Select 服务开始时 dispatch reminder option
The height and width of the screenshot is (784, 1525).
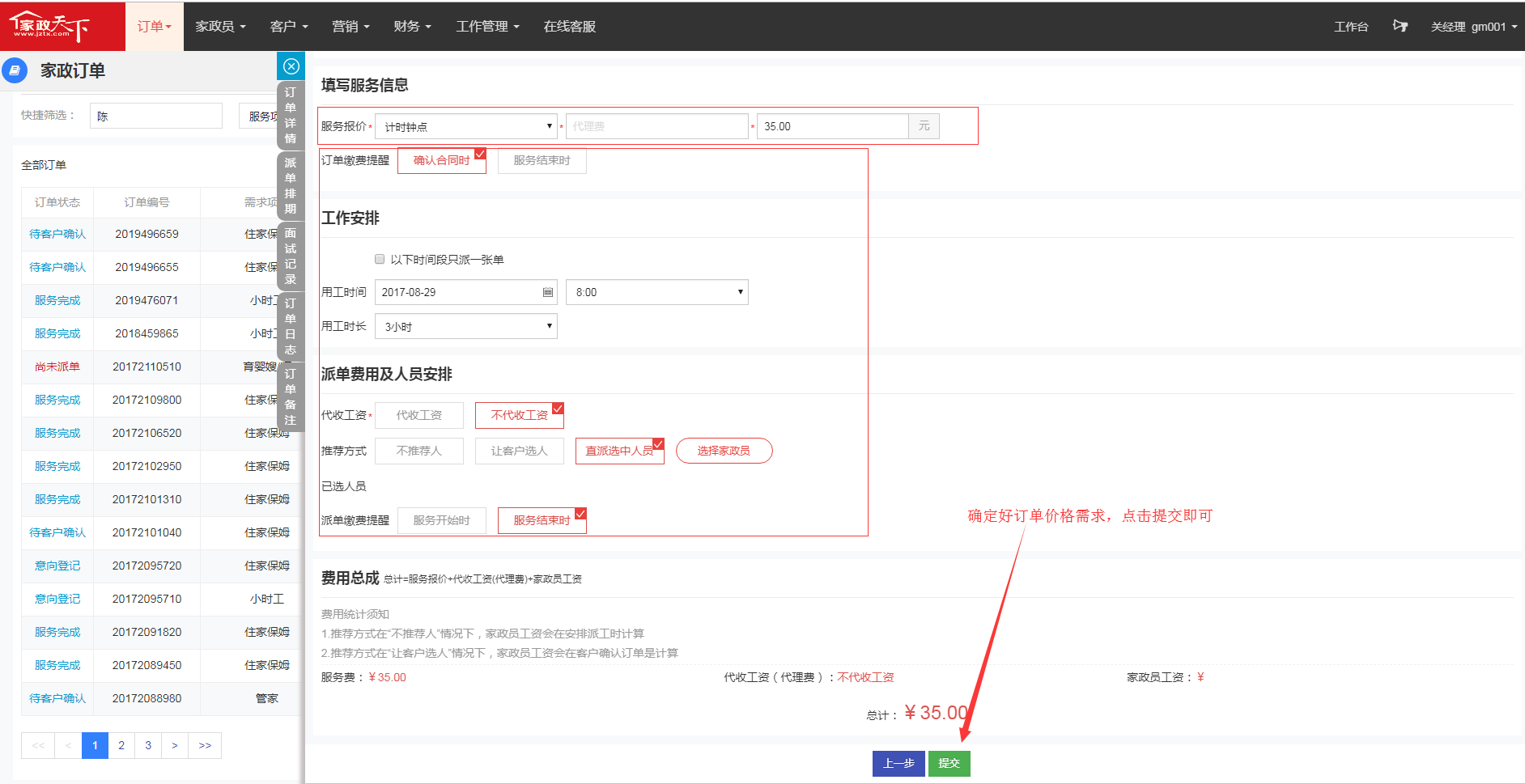pyautogui.click(x=442, y=520)
